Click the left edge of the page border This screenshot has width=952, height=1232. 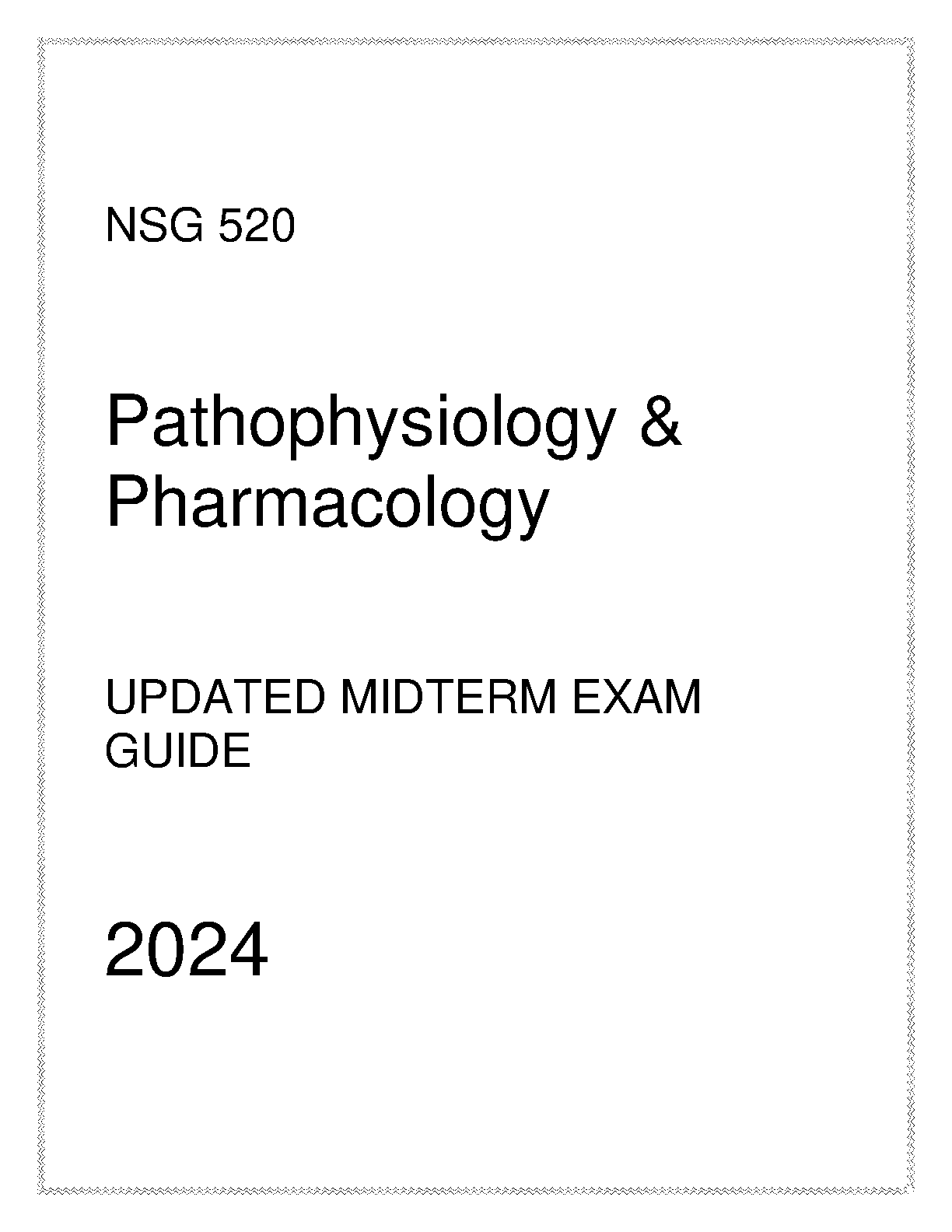pos(42,616)
